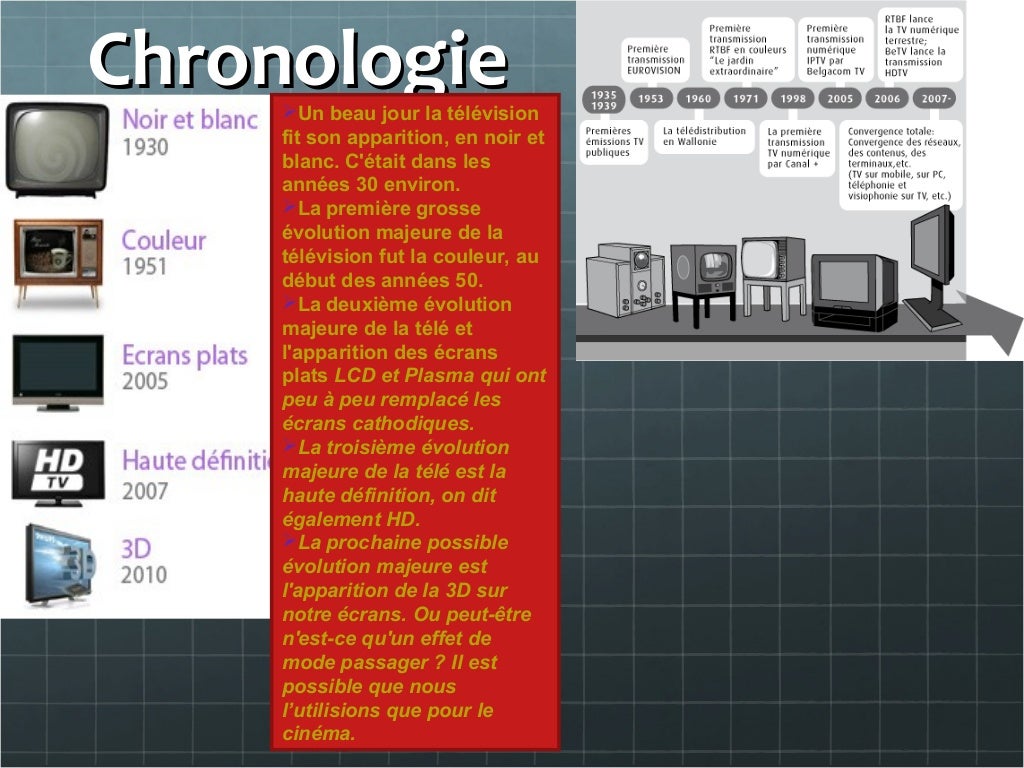Click the 'Haute définition' heading
Screen dimensions: 1024x768
(196, 461)
